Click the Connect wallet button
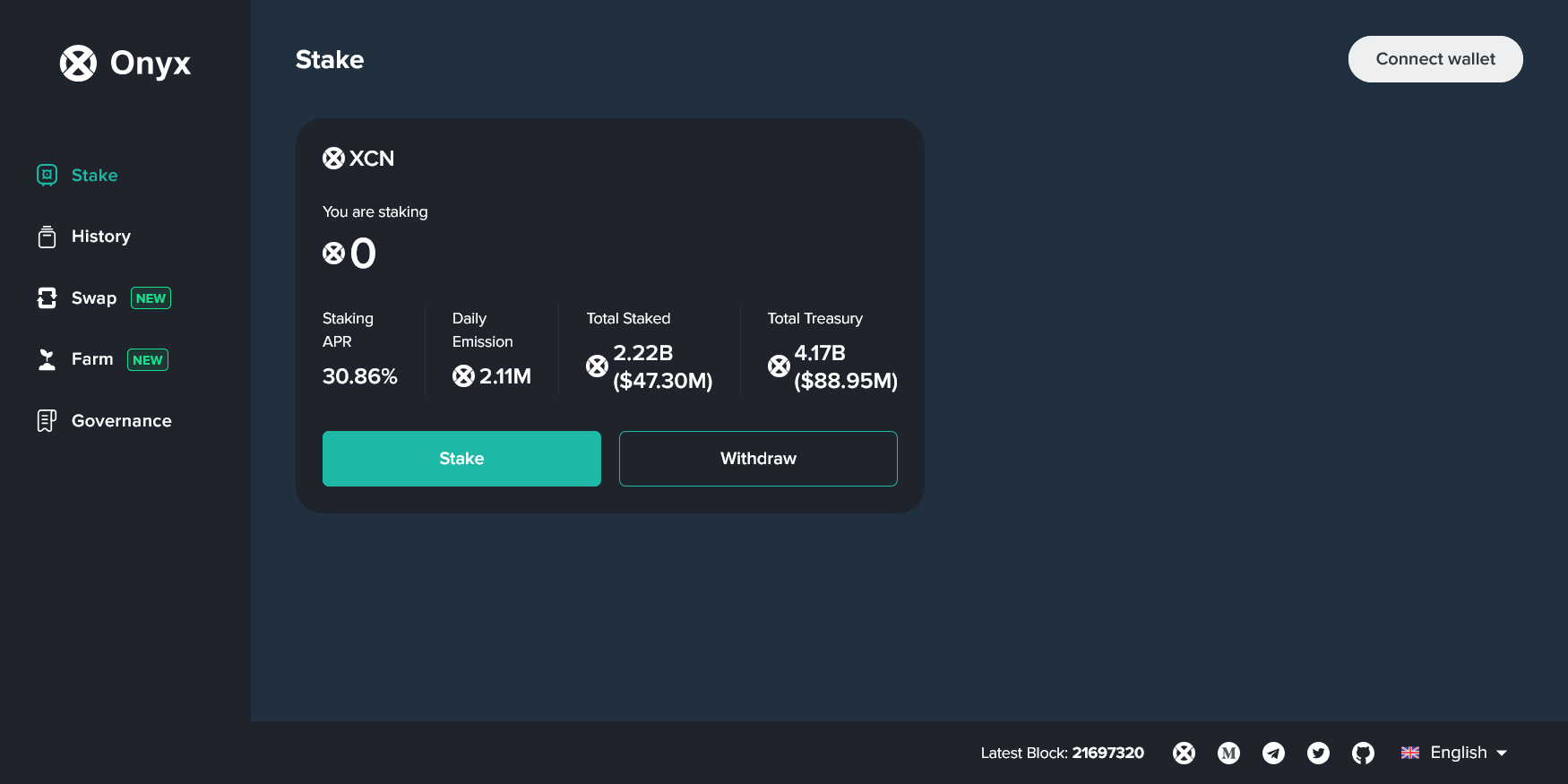Screen dimensions: 1568x784 pos(1435,59)
